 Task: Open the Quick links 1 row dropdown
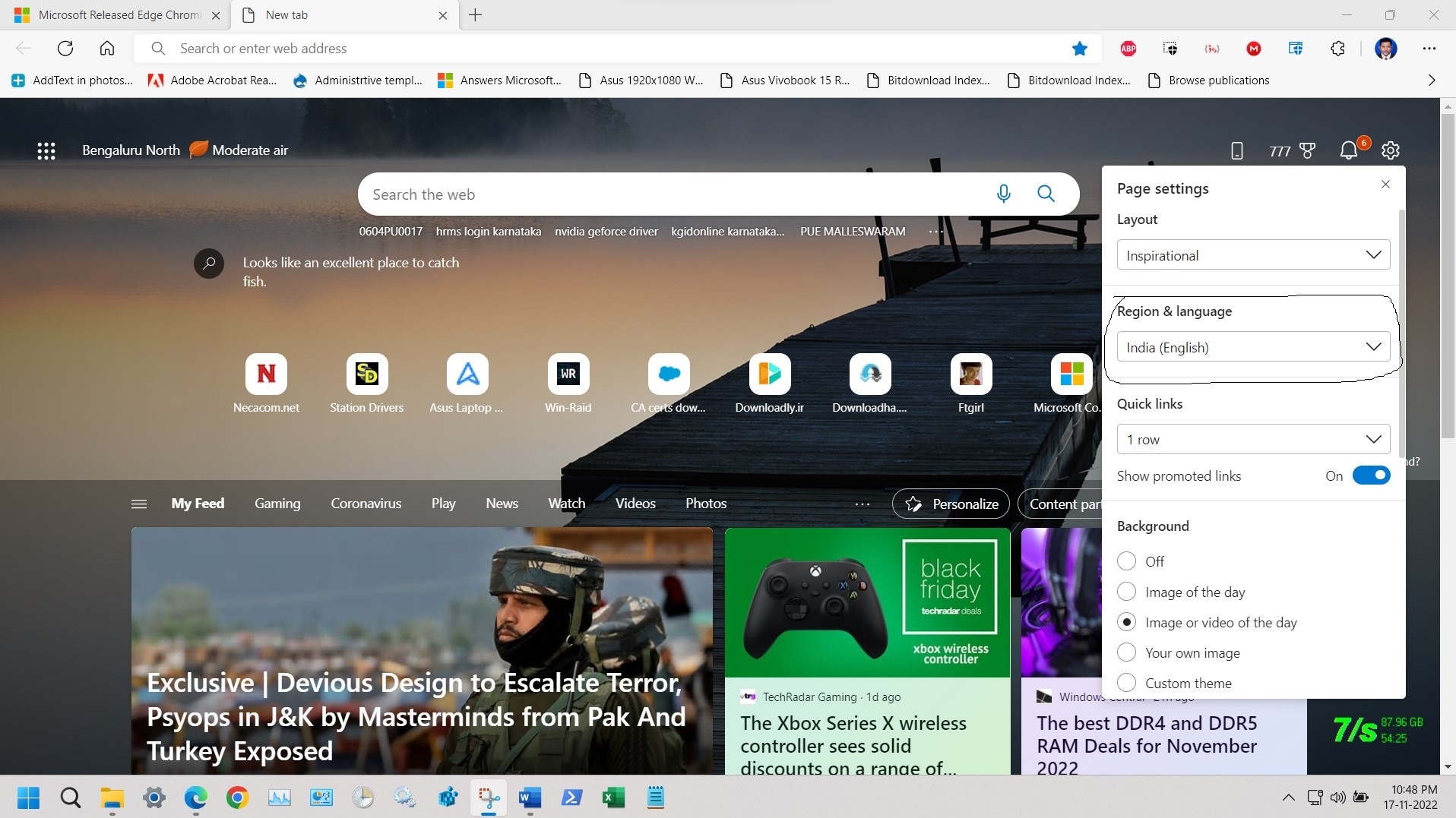[1253, 439]
